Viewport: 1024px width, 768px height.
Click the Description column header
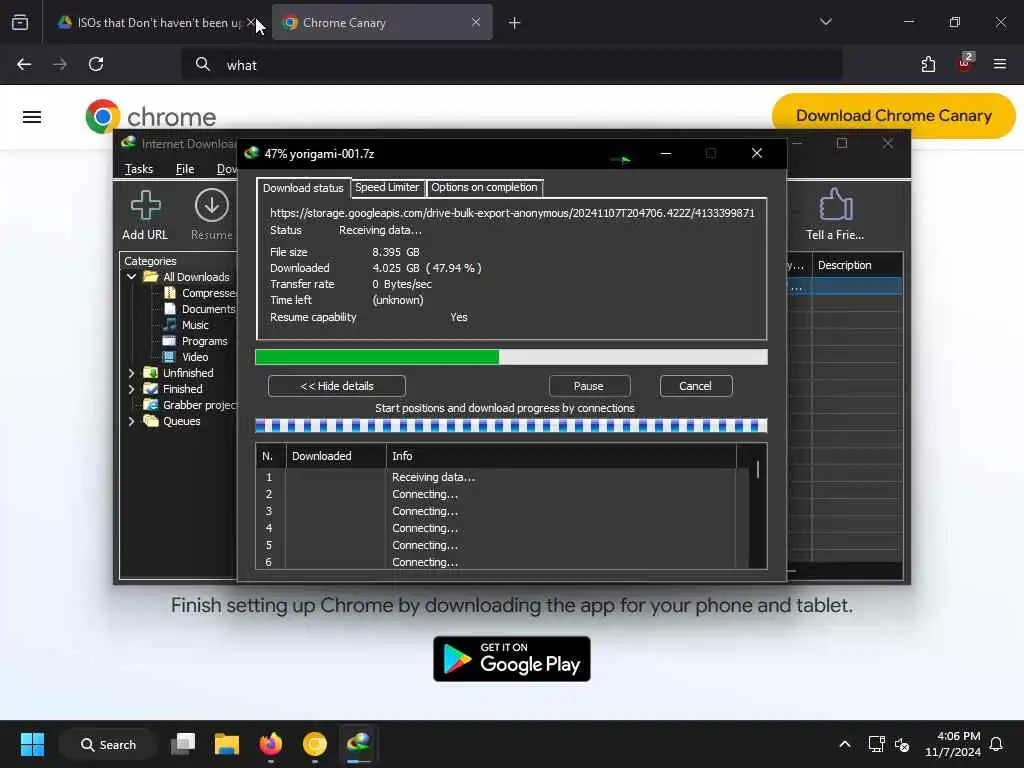(x=857, y=265)
